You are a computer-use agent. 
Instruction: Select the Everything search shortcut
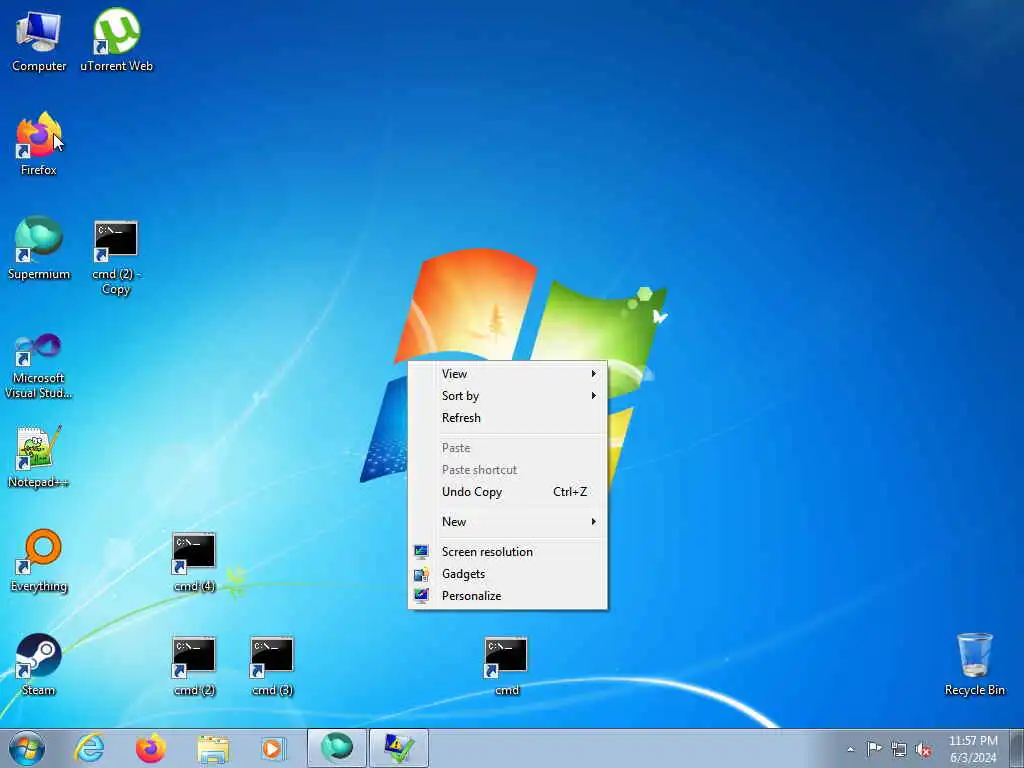click(x=39, y=560)
